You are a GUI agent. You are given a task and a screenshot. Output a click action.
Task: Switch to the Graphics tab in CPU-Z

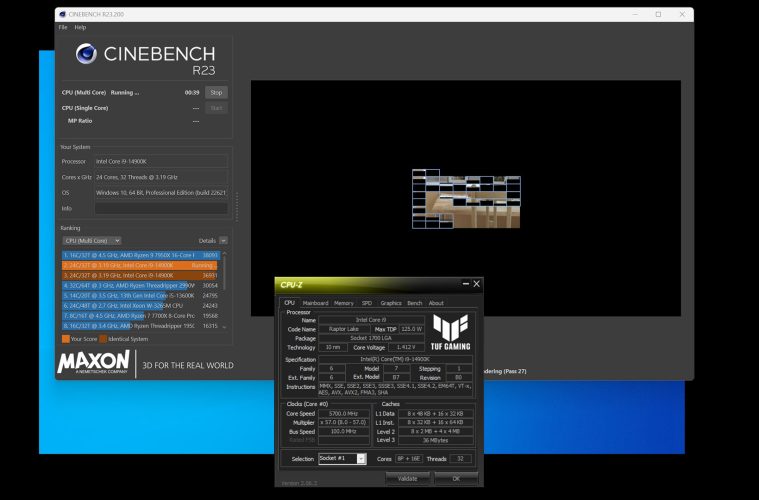pos(391,303)
